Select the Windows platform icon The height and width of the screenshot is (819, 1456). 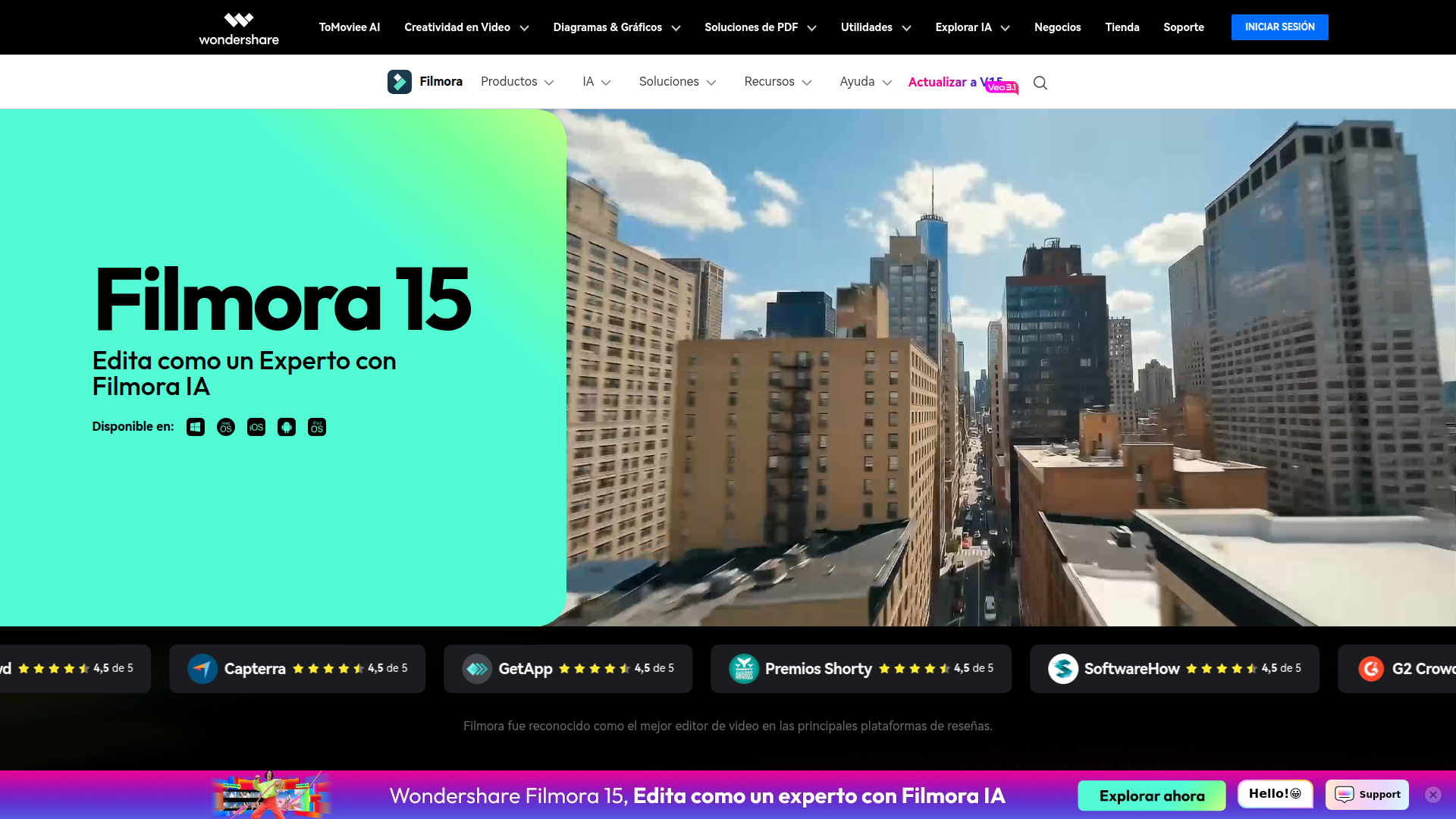click(196, 427)
